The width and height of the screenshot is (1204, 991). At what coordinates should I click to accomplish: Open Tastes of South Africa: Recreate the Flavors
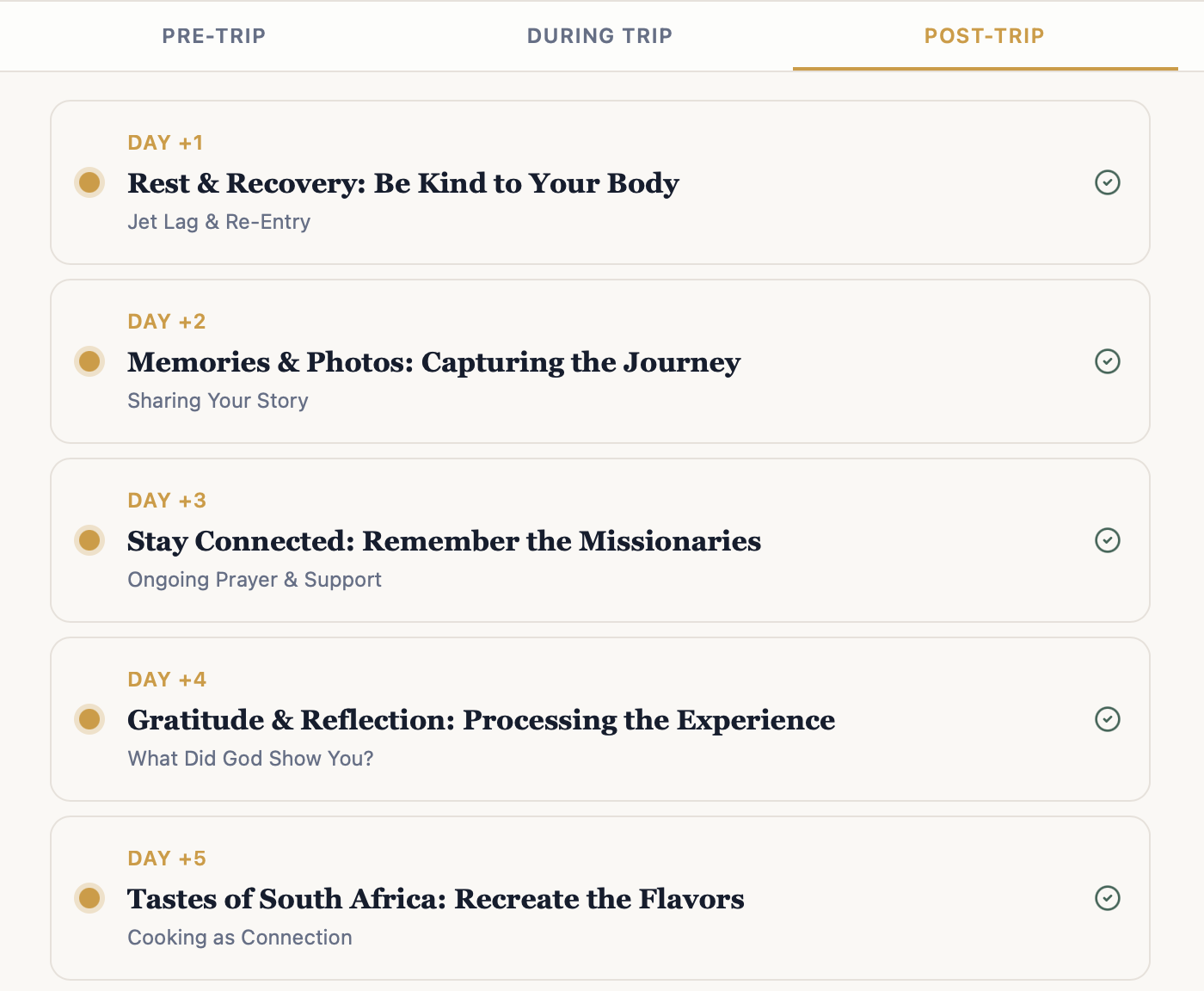435,899
